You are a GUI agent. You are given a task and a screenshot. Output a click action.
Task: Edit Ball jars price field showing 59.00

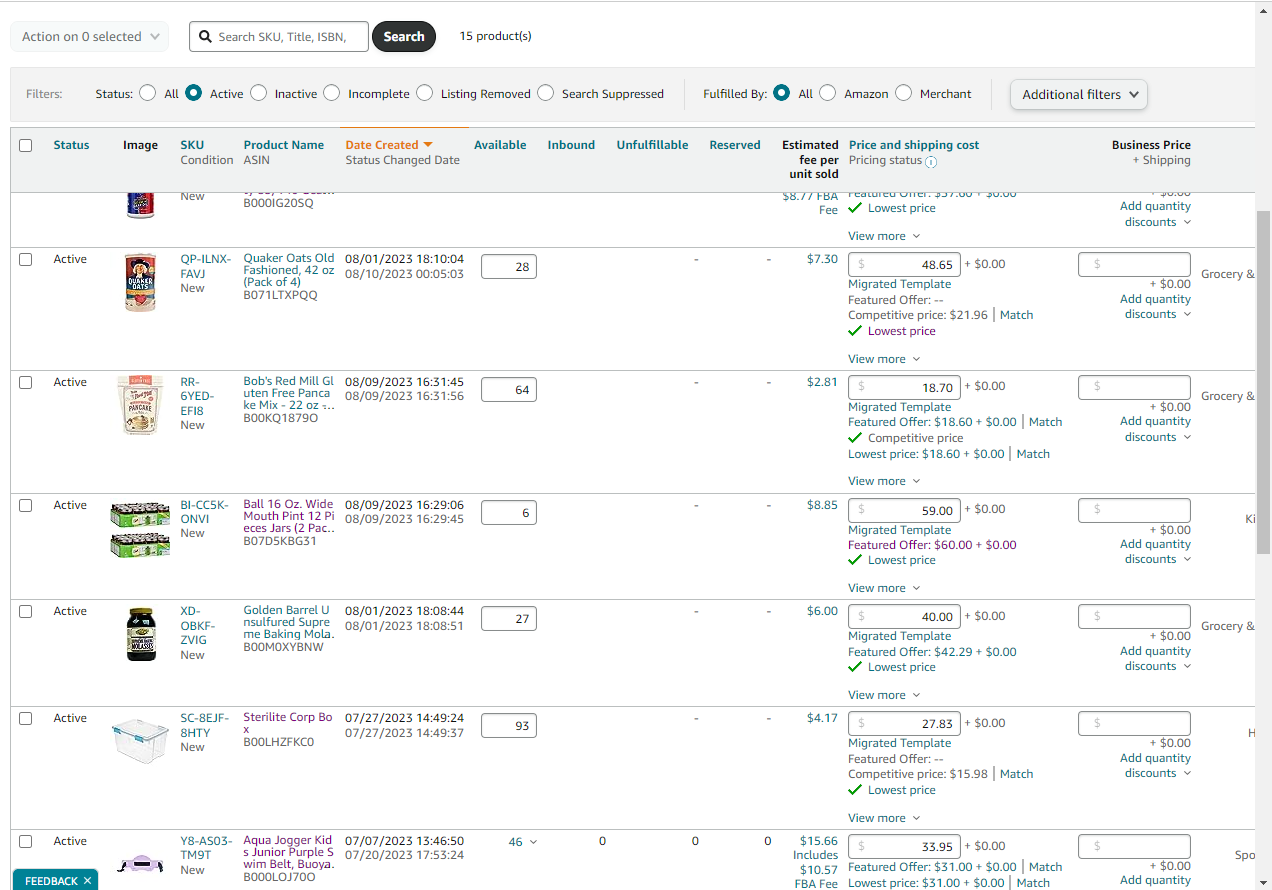click(x=905, y=510)
